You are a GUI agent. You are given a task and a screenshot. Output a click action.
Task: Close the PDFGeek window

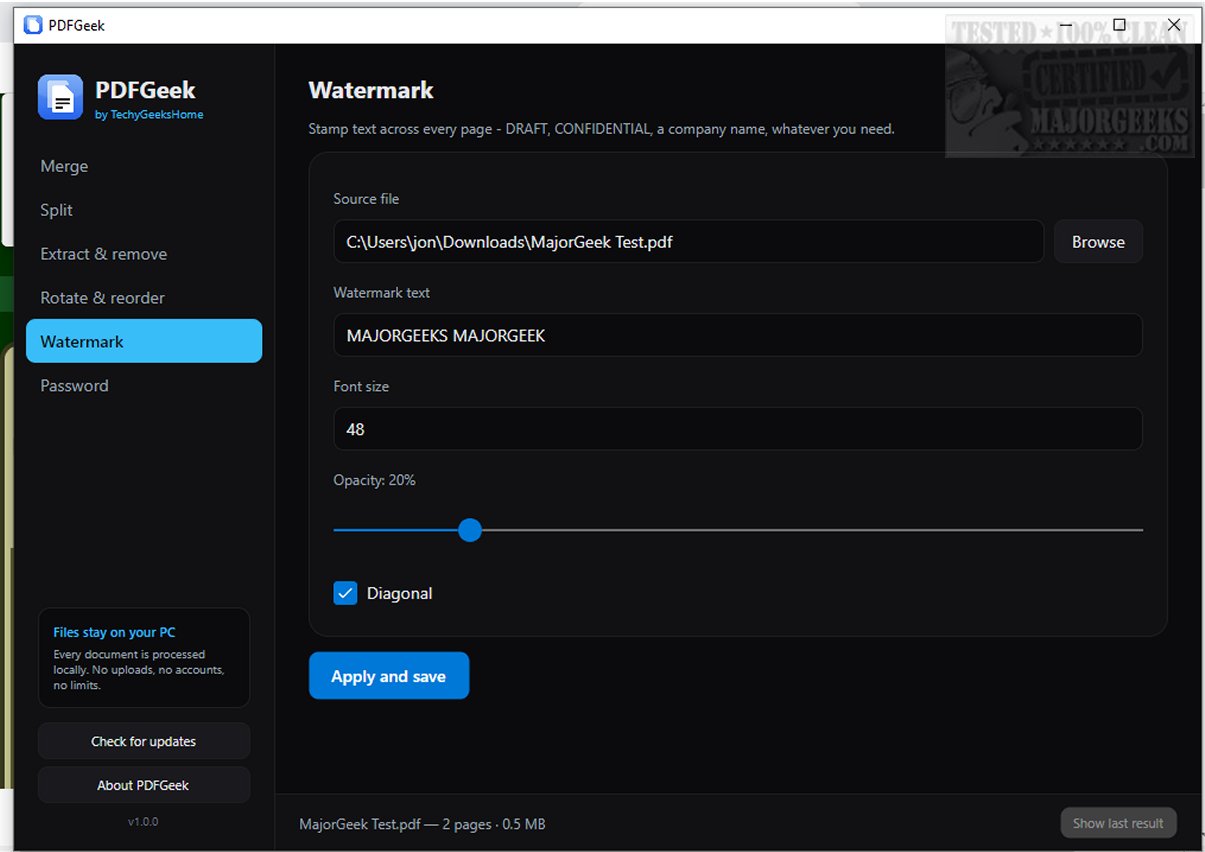point(1174,25)
